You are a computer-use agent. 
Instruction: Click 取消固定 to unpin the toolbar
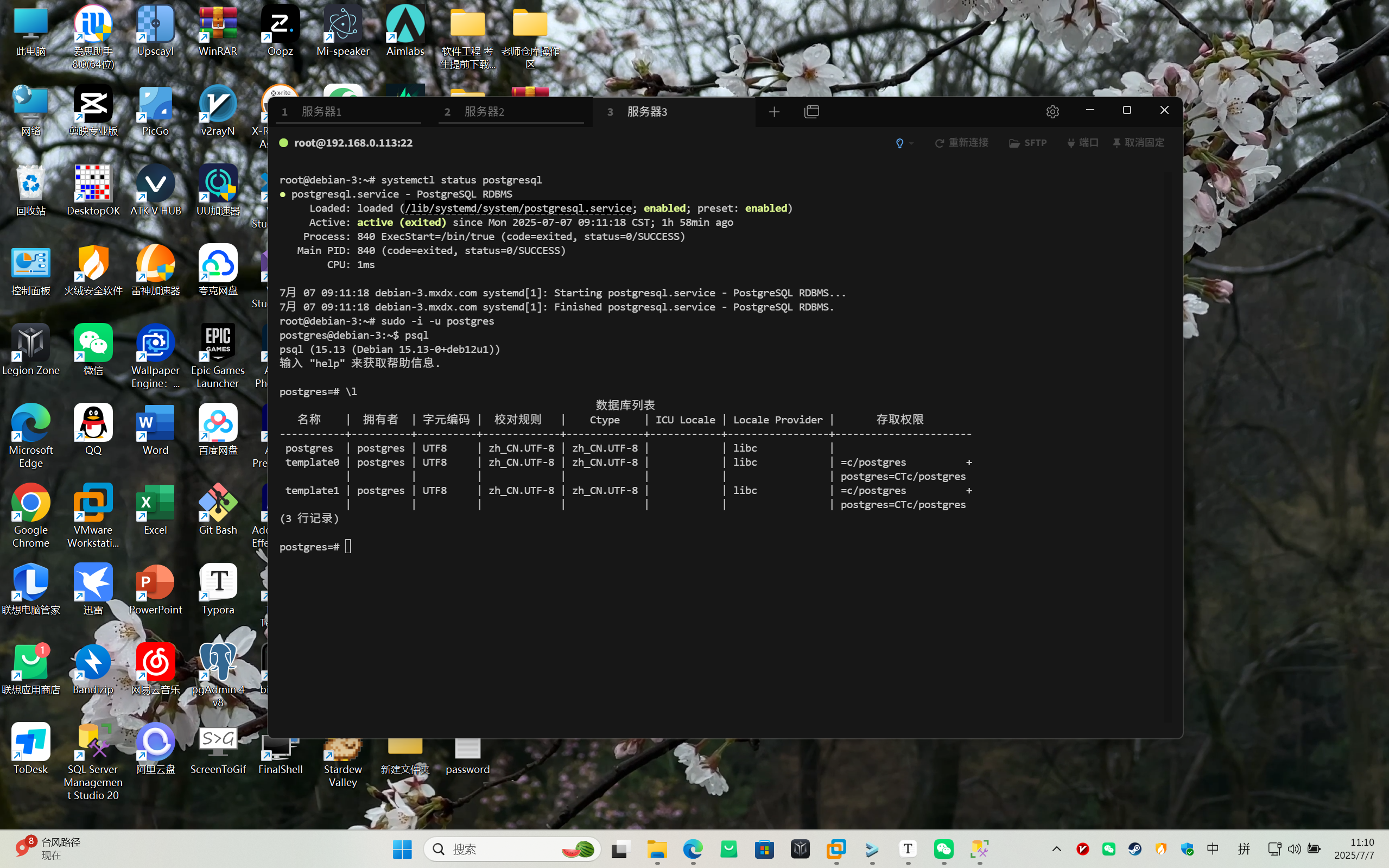tap(1138, 143)
